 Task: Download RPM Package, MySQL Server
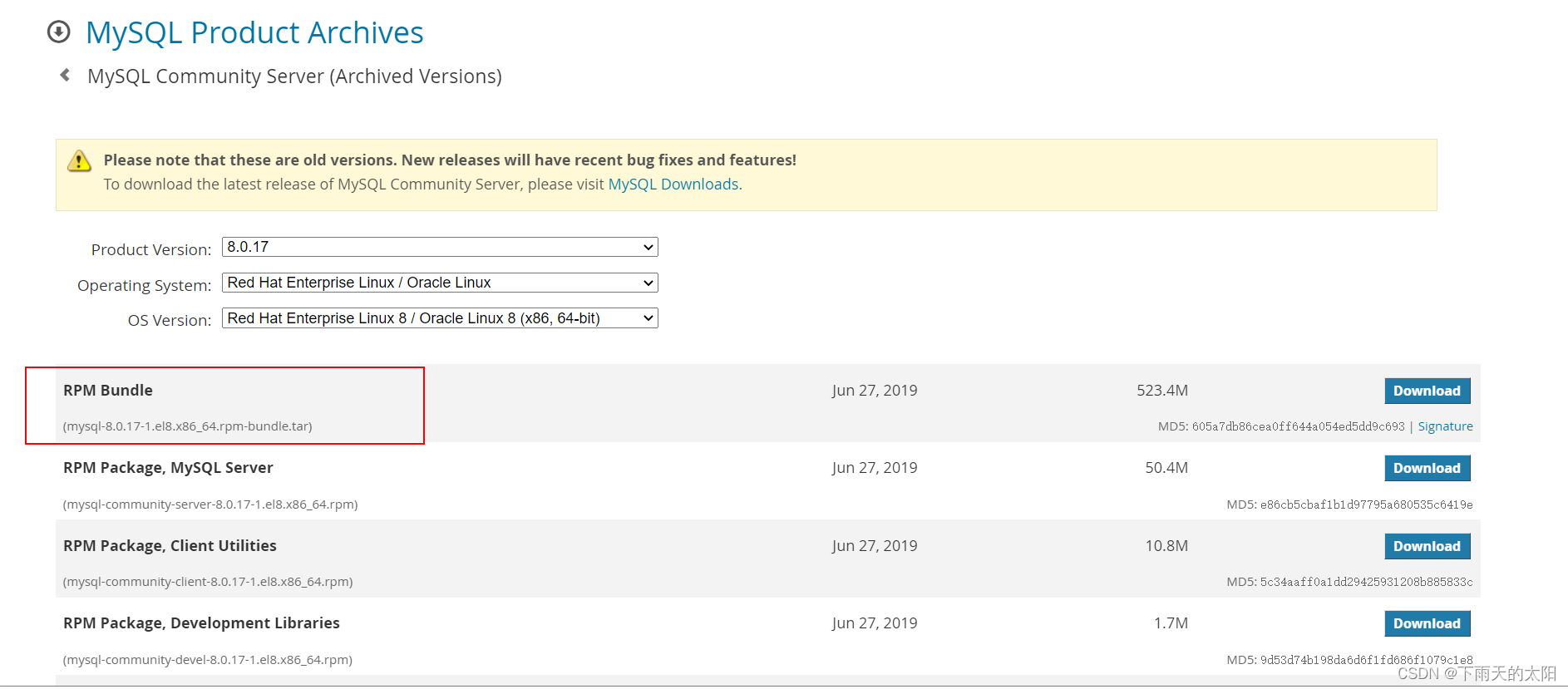click(x=1427, y=468)
